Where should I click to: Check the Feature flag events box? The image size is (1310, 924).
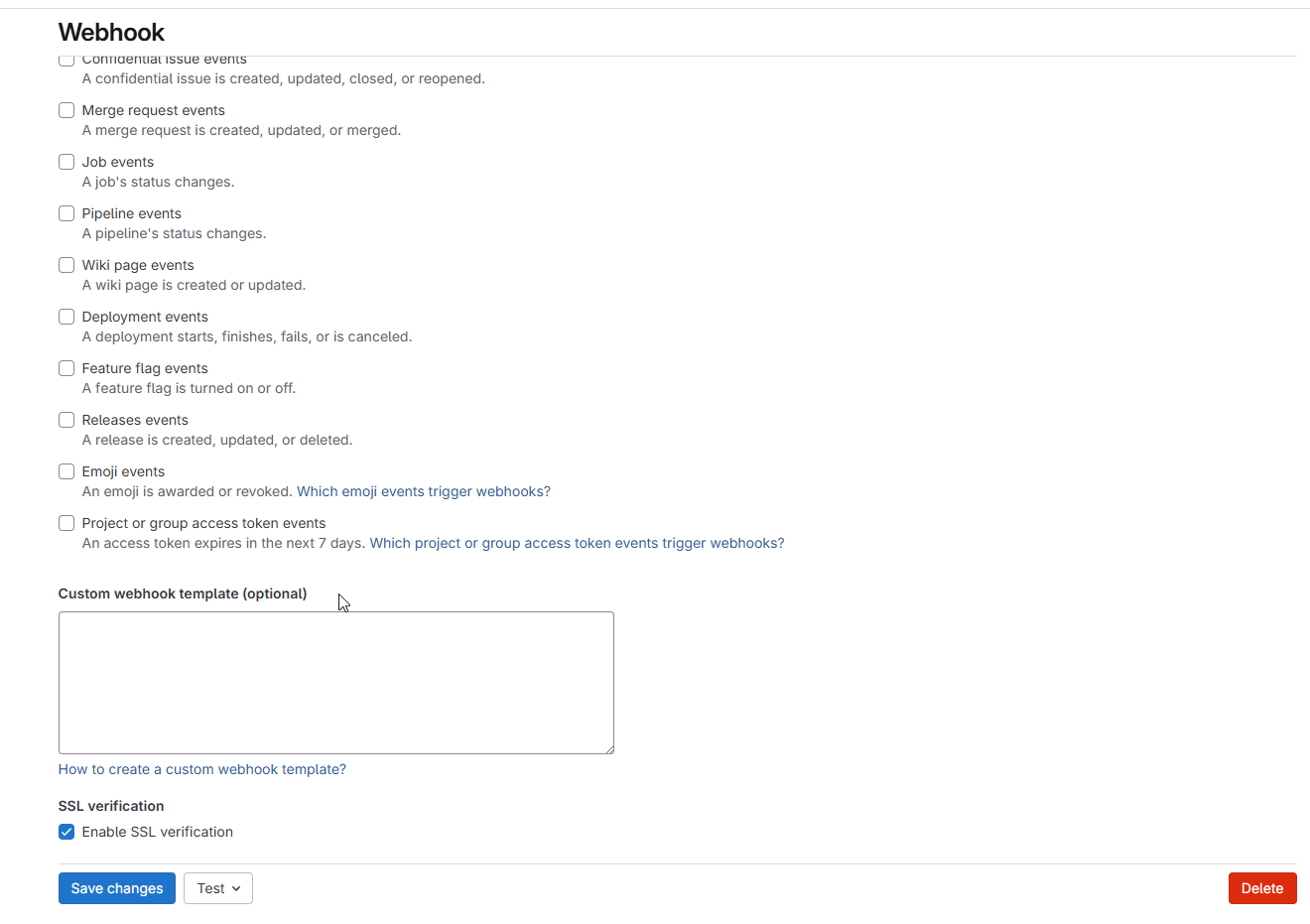tap(65, 367)
